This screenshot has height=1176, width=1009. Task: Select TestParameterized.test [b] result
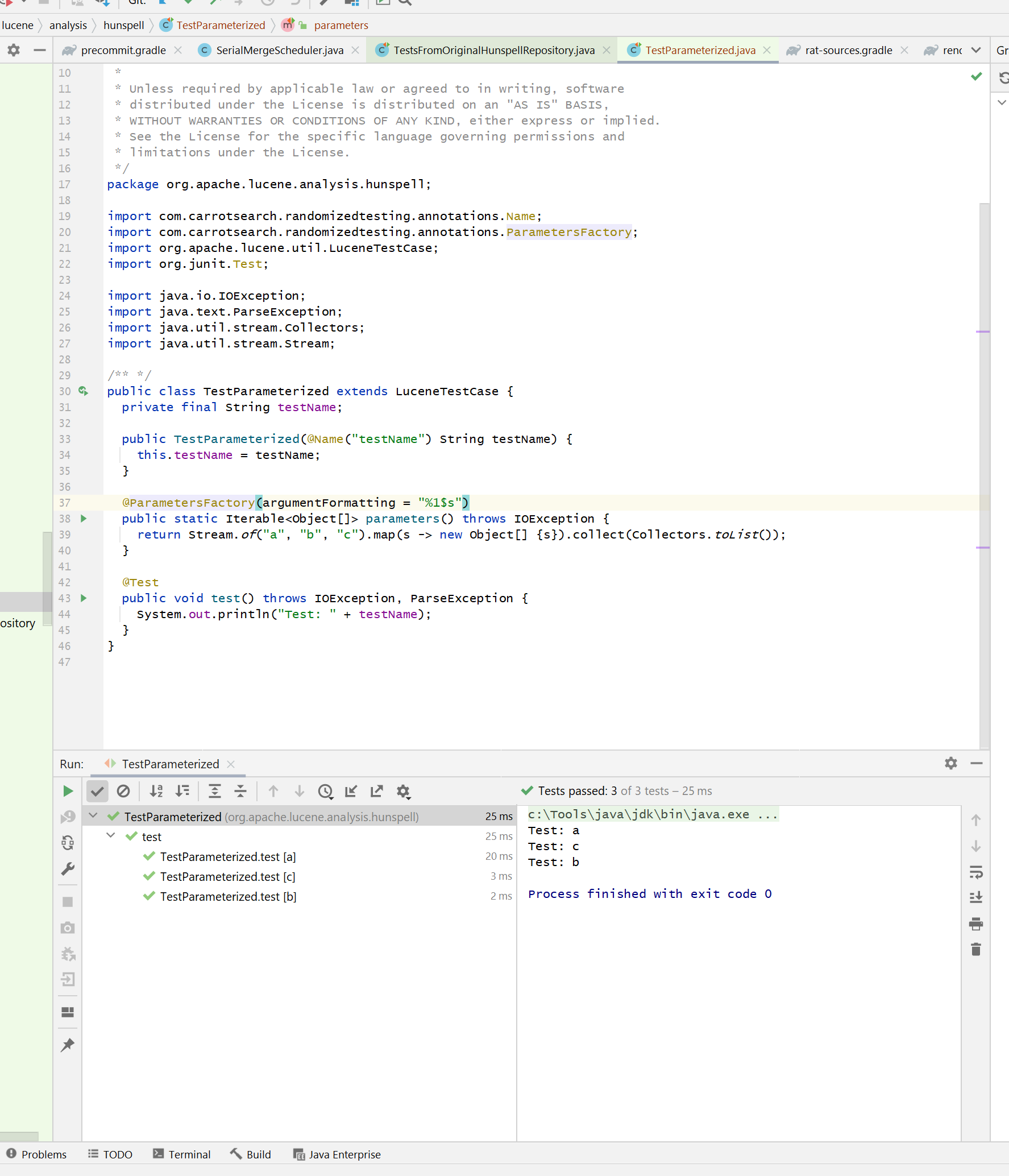[228, 896]
